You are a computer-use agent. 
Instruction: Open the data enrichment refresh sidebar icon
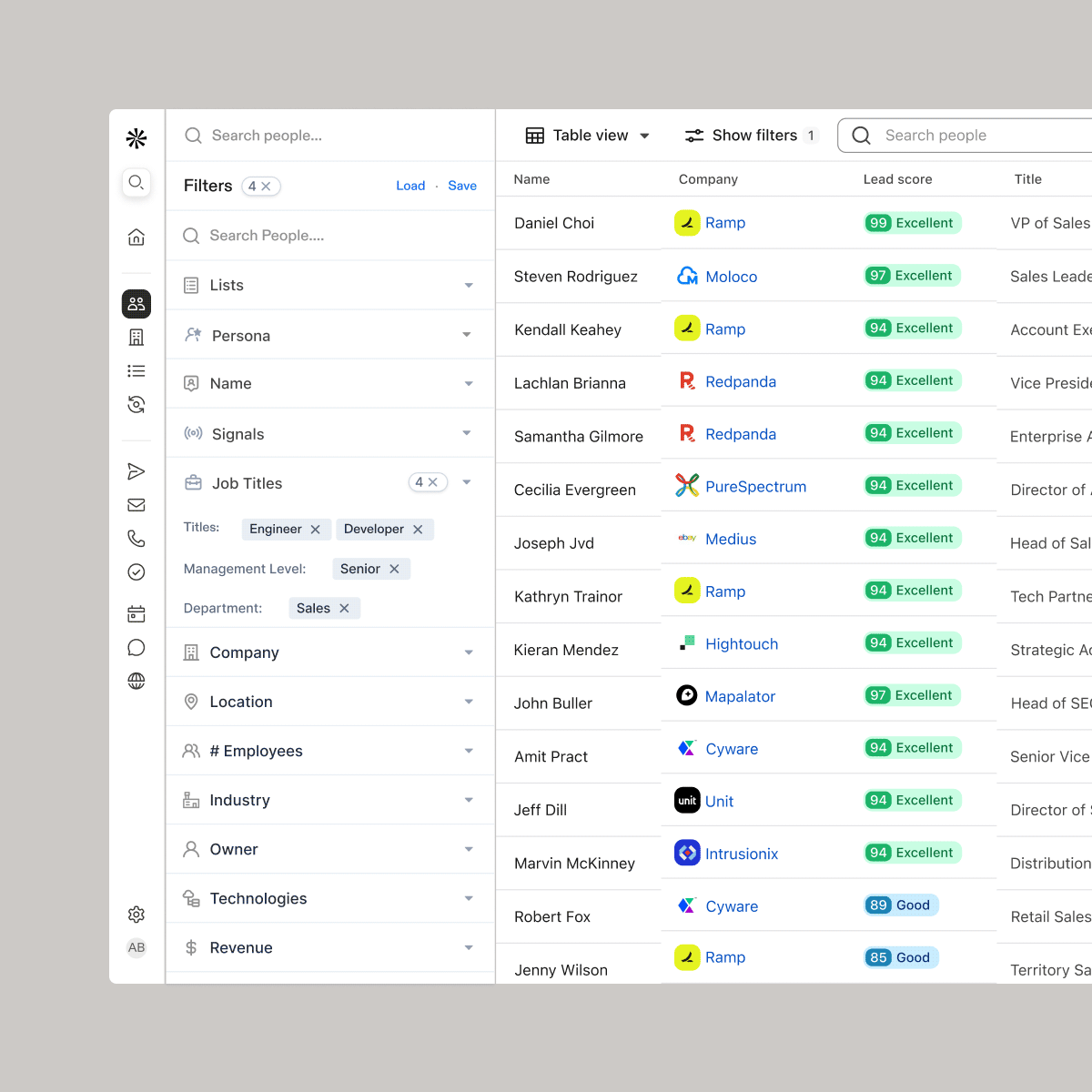[x=136, y=405]
